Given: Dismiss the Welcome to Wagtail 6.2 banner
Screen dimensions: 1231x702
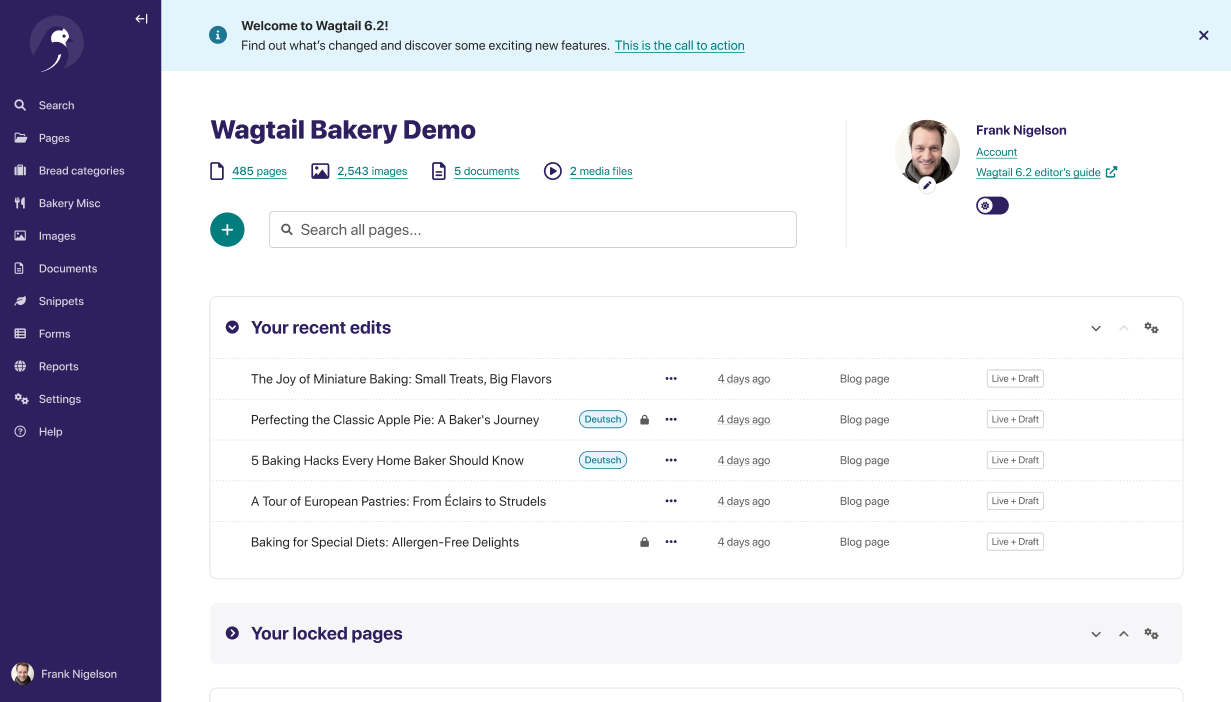Looking at the screenshot, I should tap(1204, 35).
